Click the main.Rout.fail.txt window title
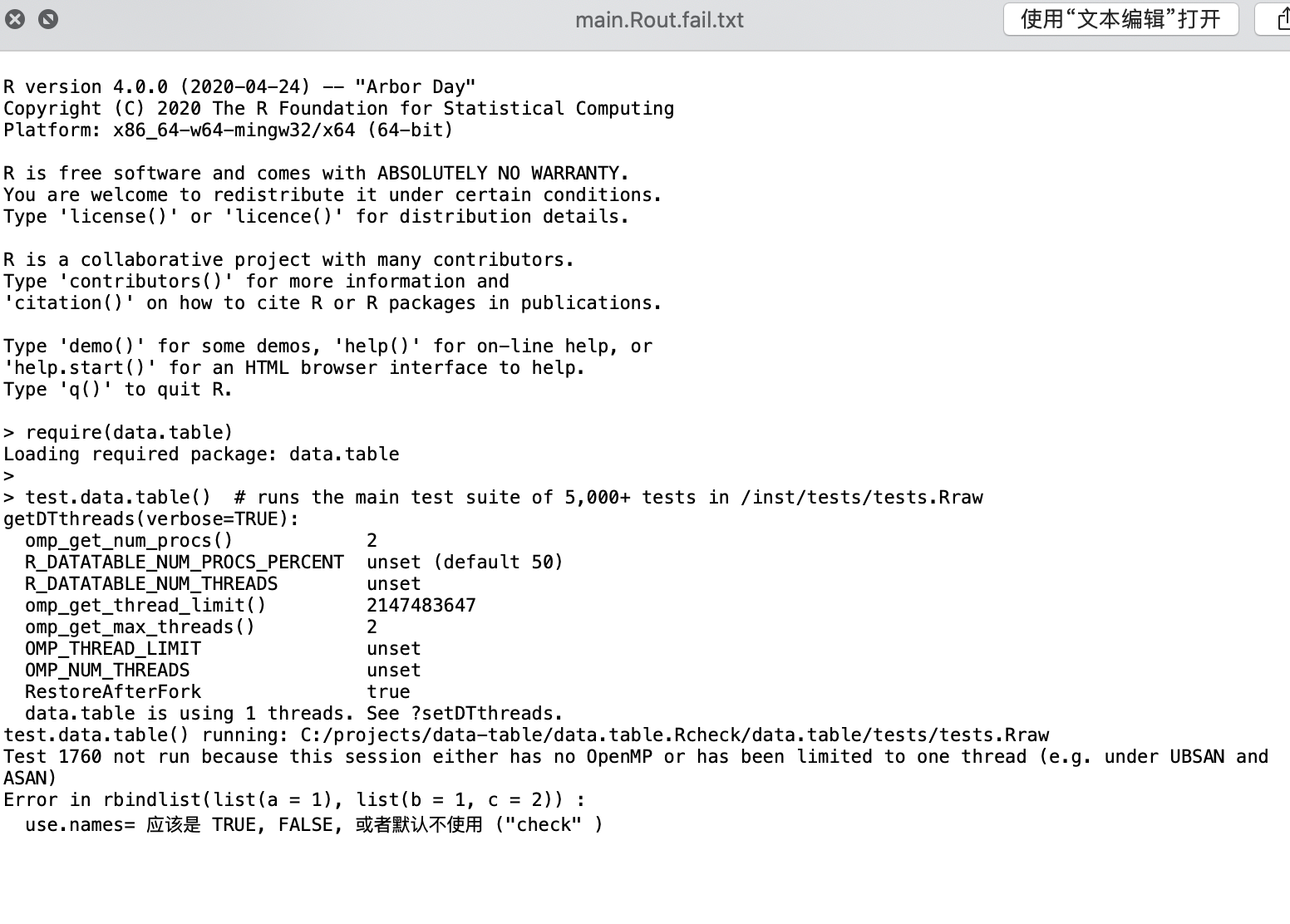Viewport: 1290px width, 924px height. click(659, 20)
